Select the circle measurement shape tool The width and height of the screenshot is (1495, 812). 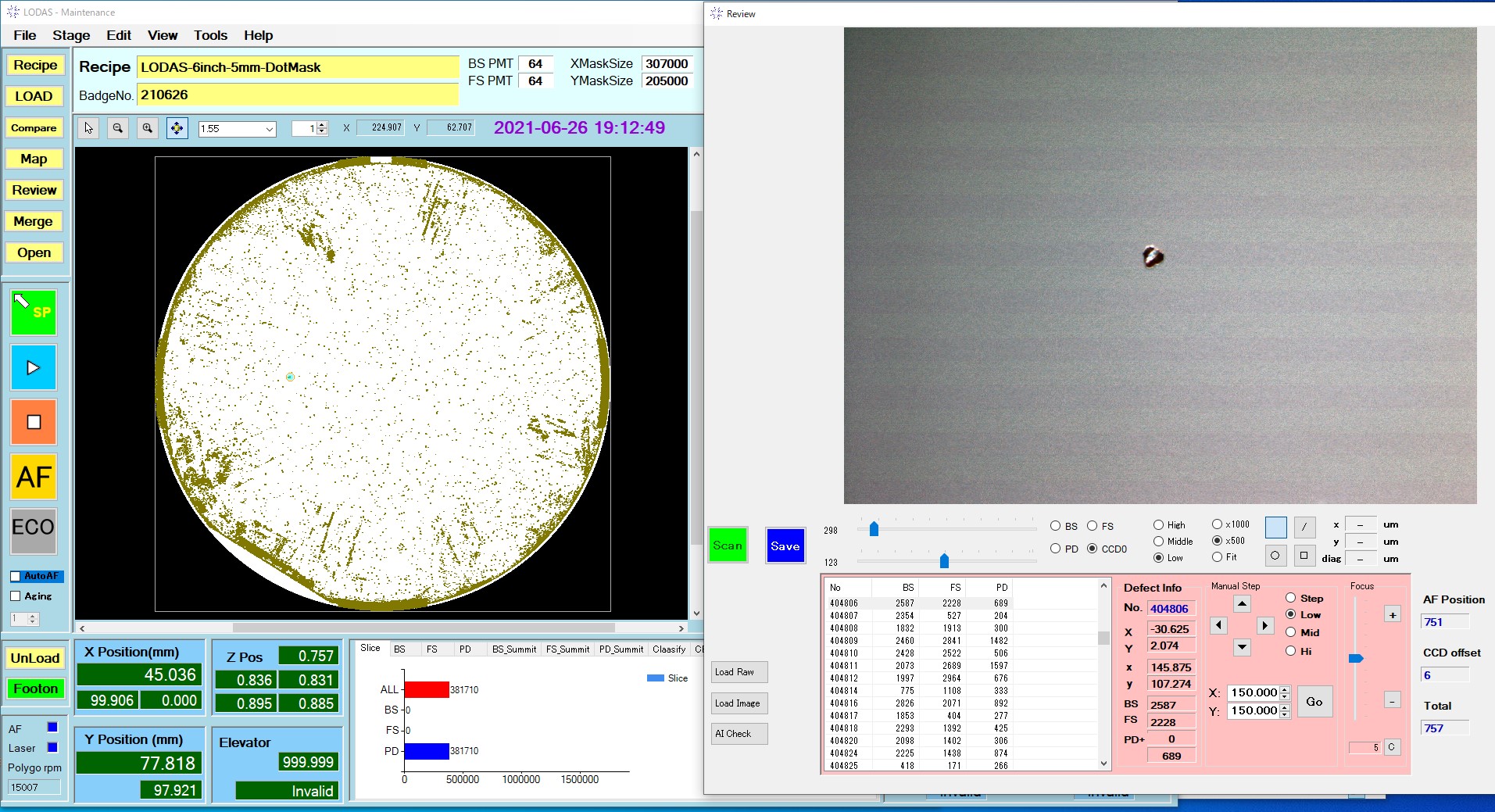pos(1275,556)
